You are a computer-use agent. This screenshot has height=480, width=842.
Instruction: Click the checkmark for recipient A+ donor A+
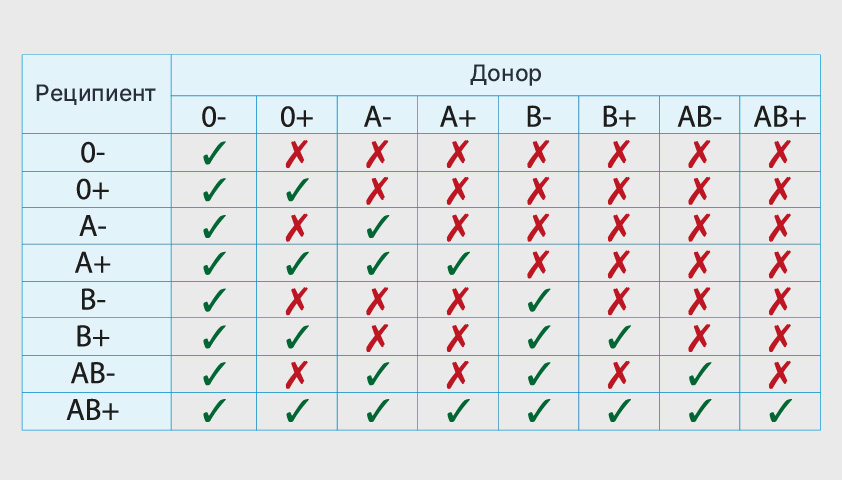point(457,264)
